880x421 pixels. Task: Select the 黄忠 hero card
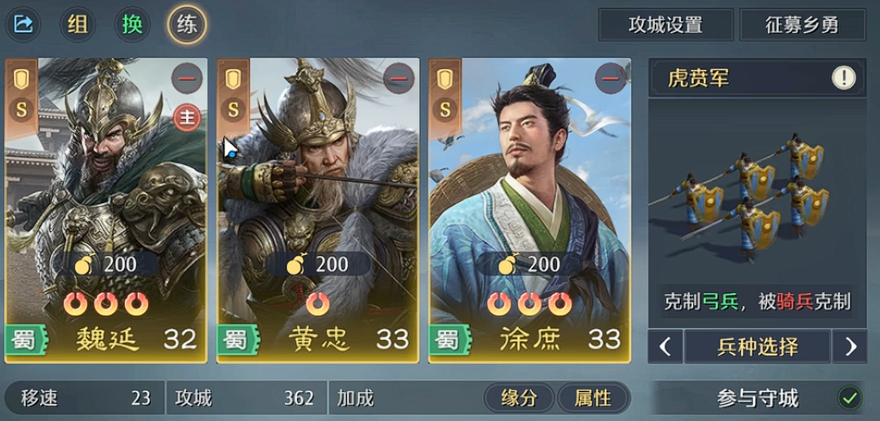tap(318, 210)
